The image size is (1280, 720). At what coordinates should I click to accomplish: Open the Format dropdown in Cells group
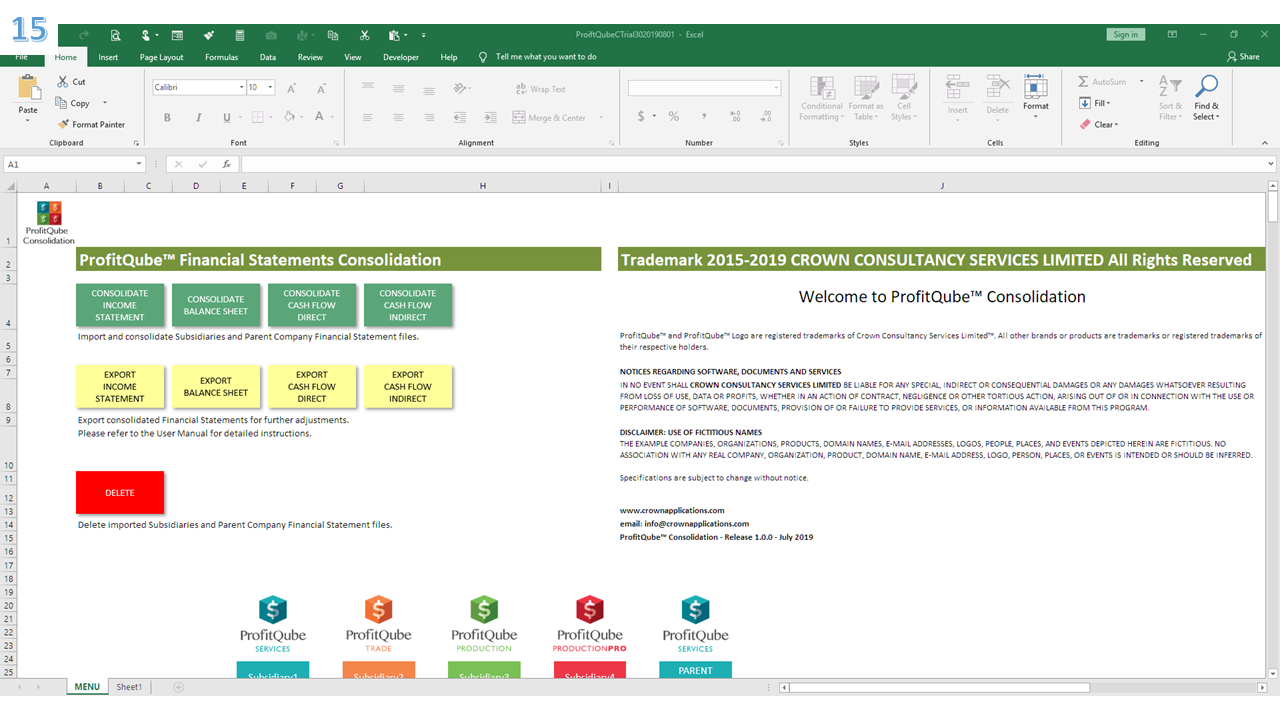(x=1036, y=97)
